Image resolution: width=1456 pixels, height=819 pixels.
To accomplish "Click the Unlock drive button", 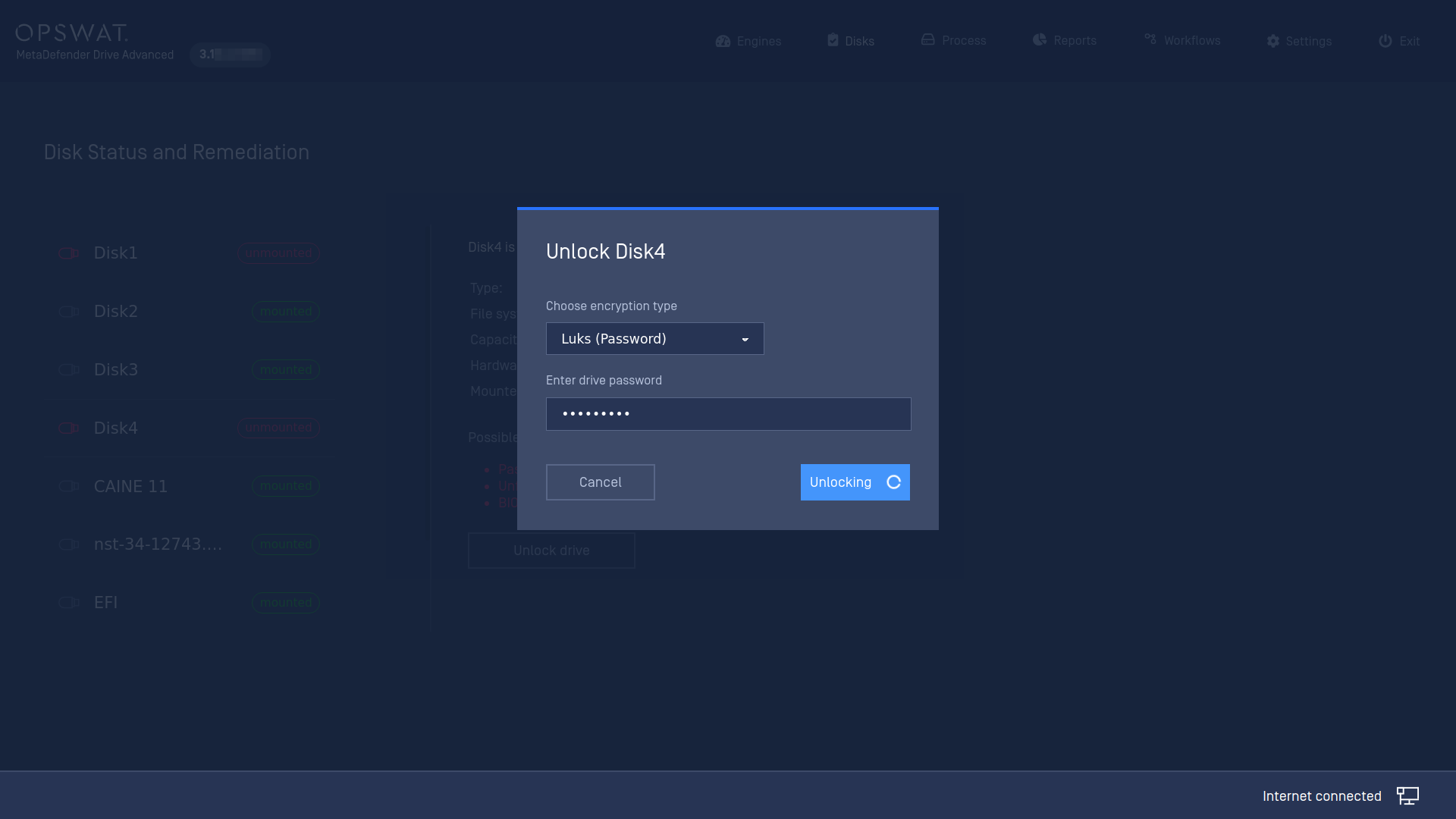I will (x=551, y=551).
